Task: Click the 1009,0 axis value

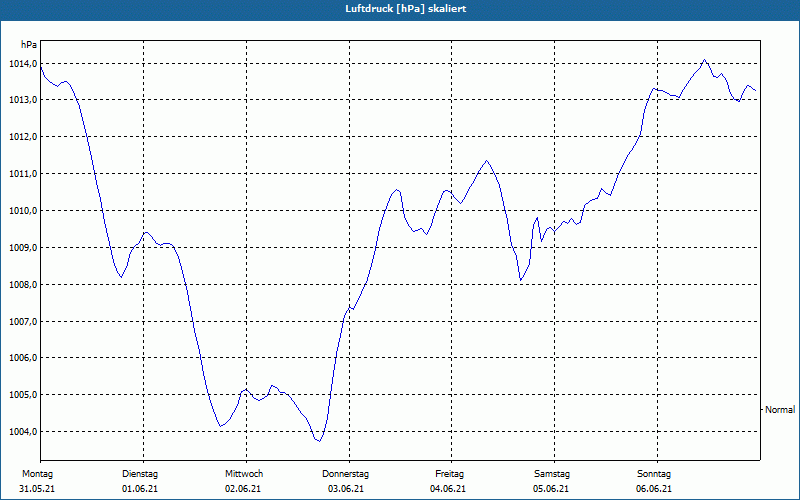Action: (23, 248)
